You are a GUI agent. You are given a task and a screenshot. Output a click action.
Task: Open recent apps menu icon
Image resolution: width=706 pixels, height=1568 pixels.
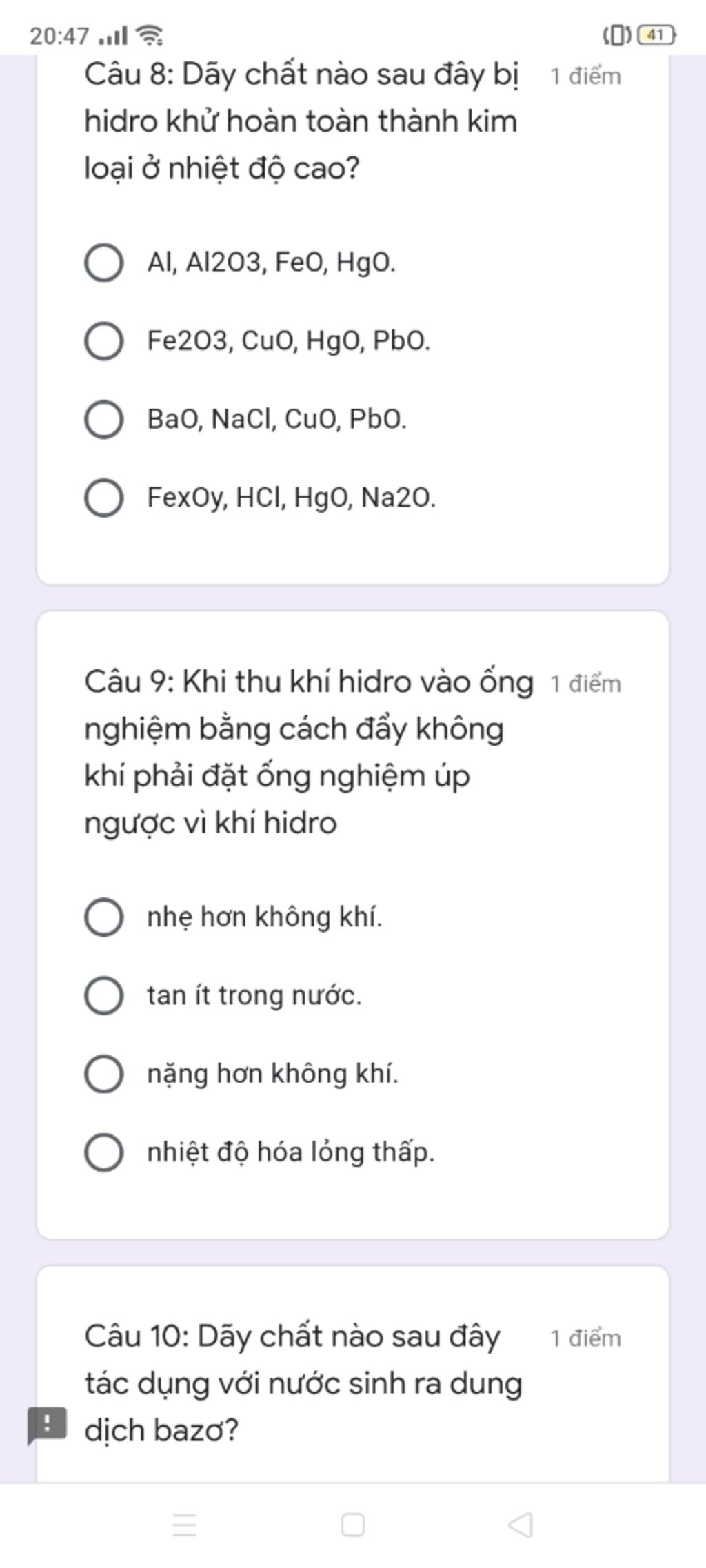coord(184,1525)
